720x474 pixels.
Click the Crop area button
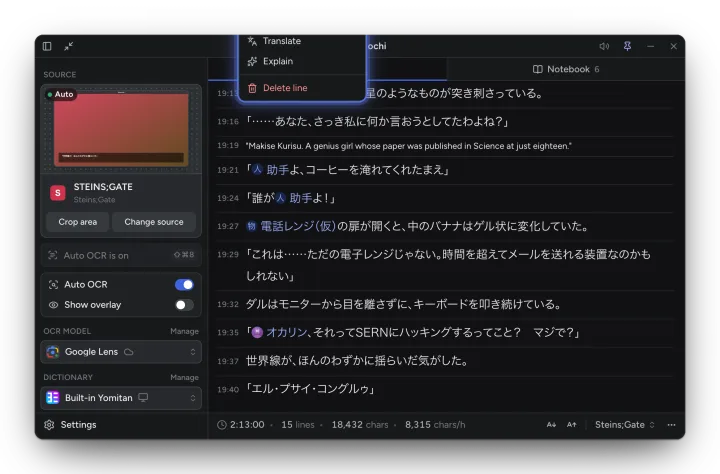tap(78, 222)
